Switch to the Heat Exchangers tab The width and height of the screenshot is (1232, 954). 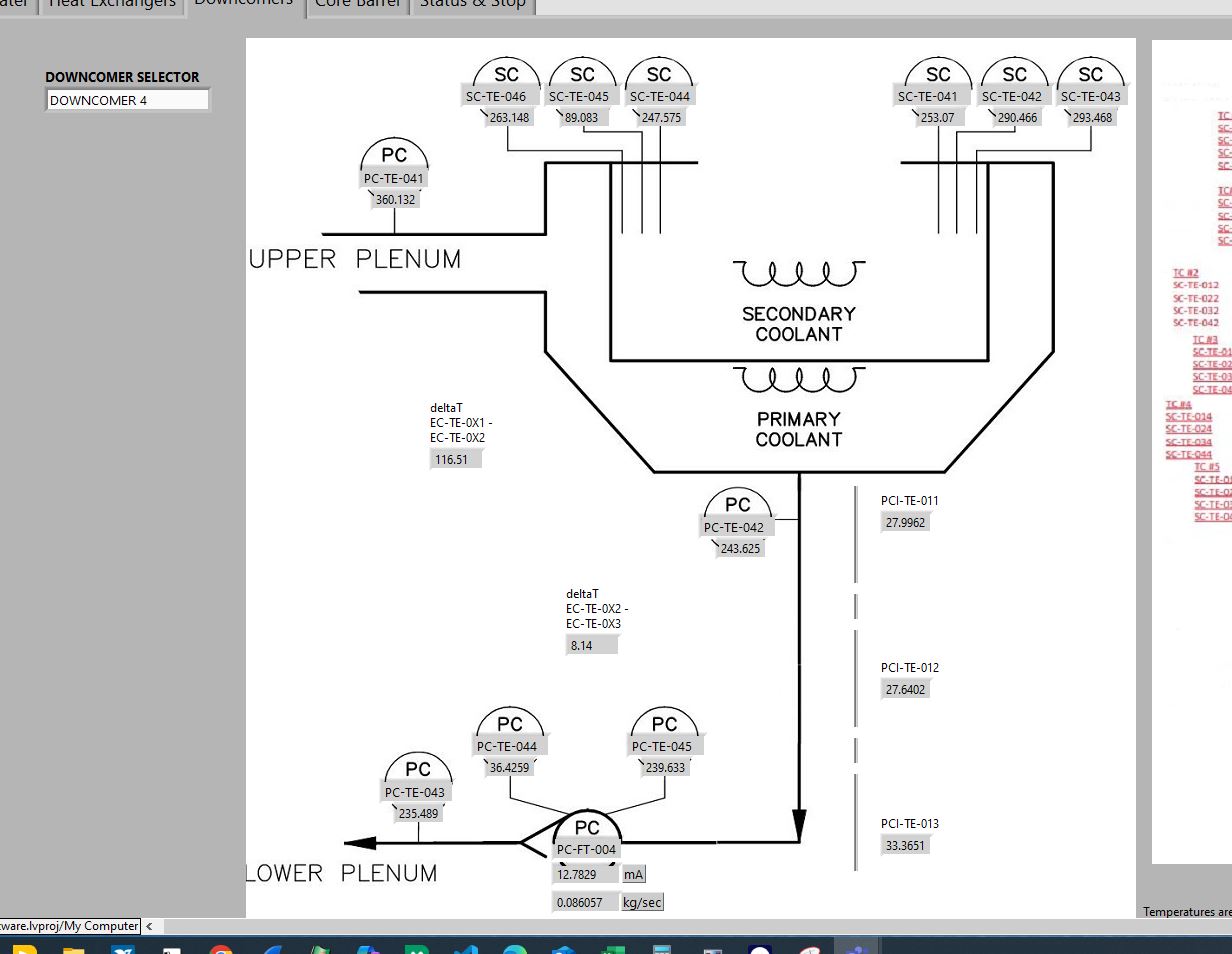pos(111,4)
